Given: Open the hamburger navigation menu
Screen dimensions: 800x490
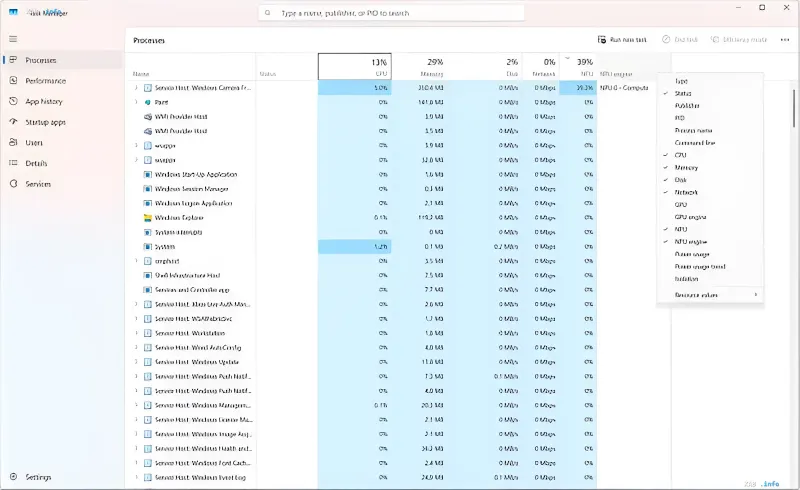Looking at the screenshot, I should coord(13,39).
